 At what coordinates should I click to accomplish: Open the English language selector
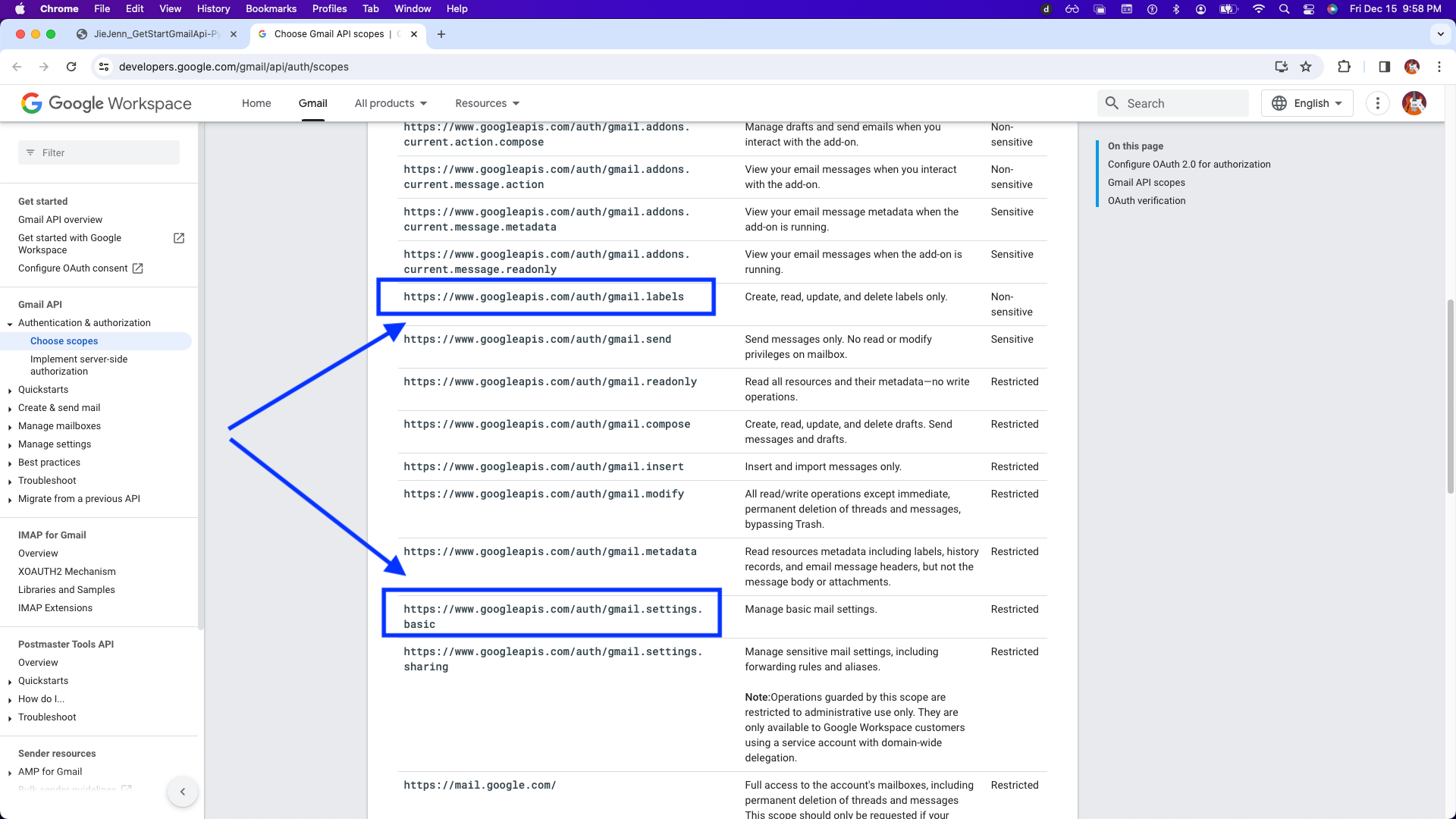pyautogui.click(x=1307, y=103)
